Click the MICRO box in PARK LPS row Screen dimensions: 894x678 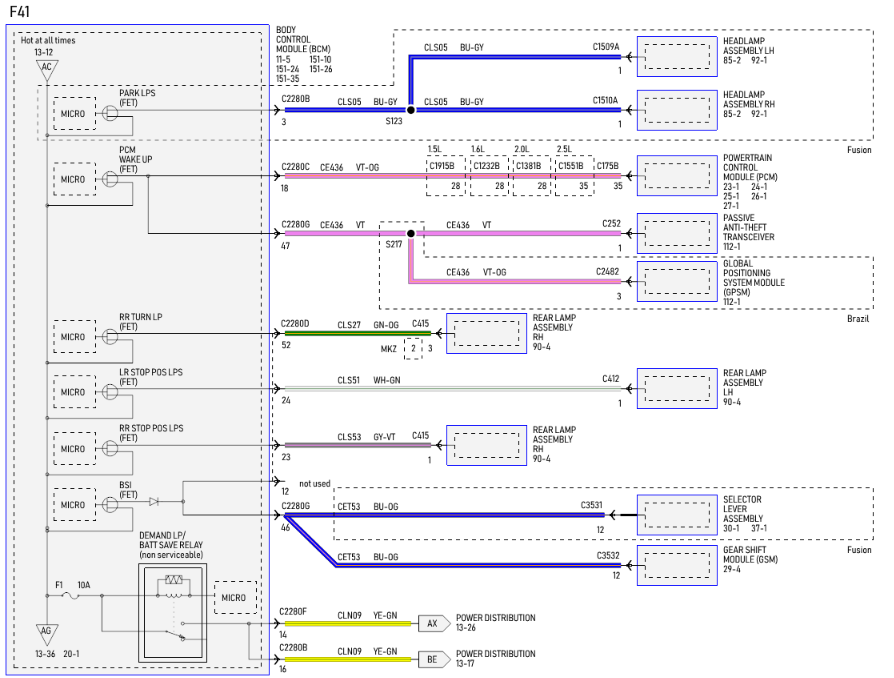(x=74, y=113)
